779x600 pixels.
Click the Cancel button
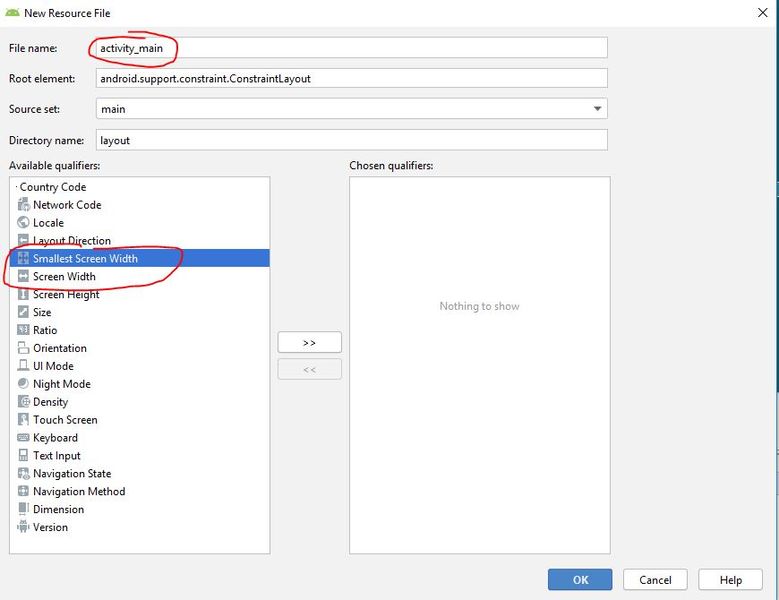coord(655,580)
